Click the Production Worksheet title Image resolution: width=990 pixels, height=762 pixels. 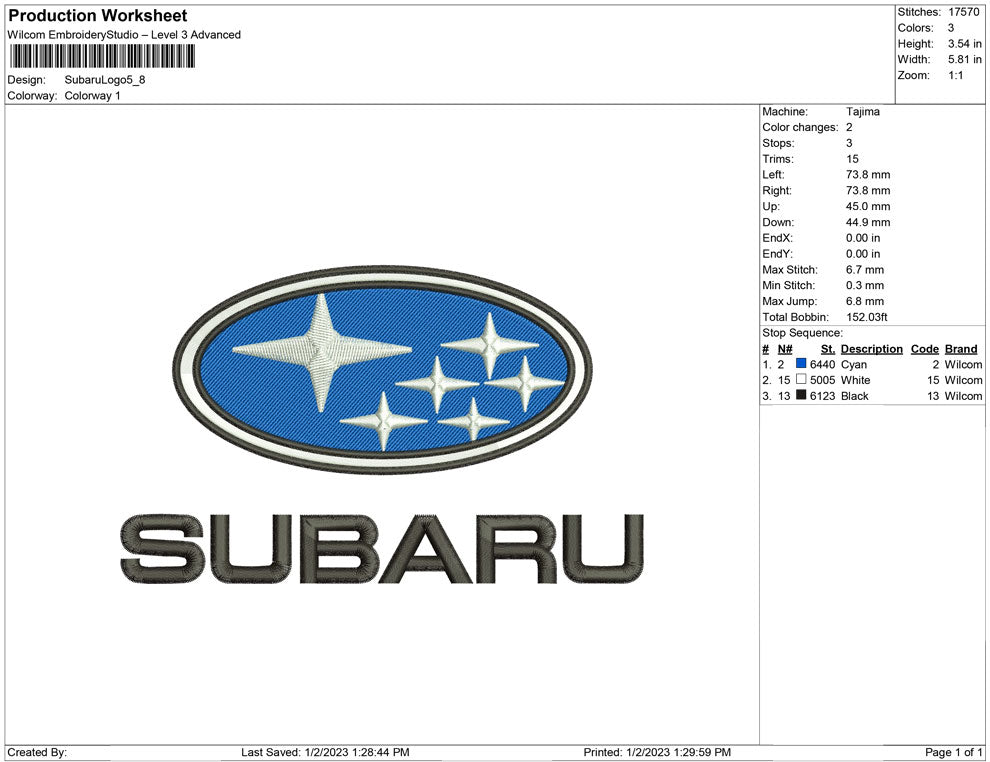pyautogui.click(x=96, y=15)
